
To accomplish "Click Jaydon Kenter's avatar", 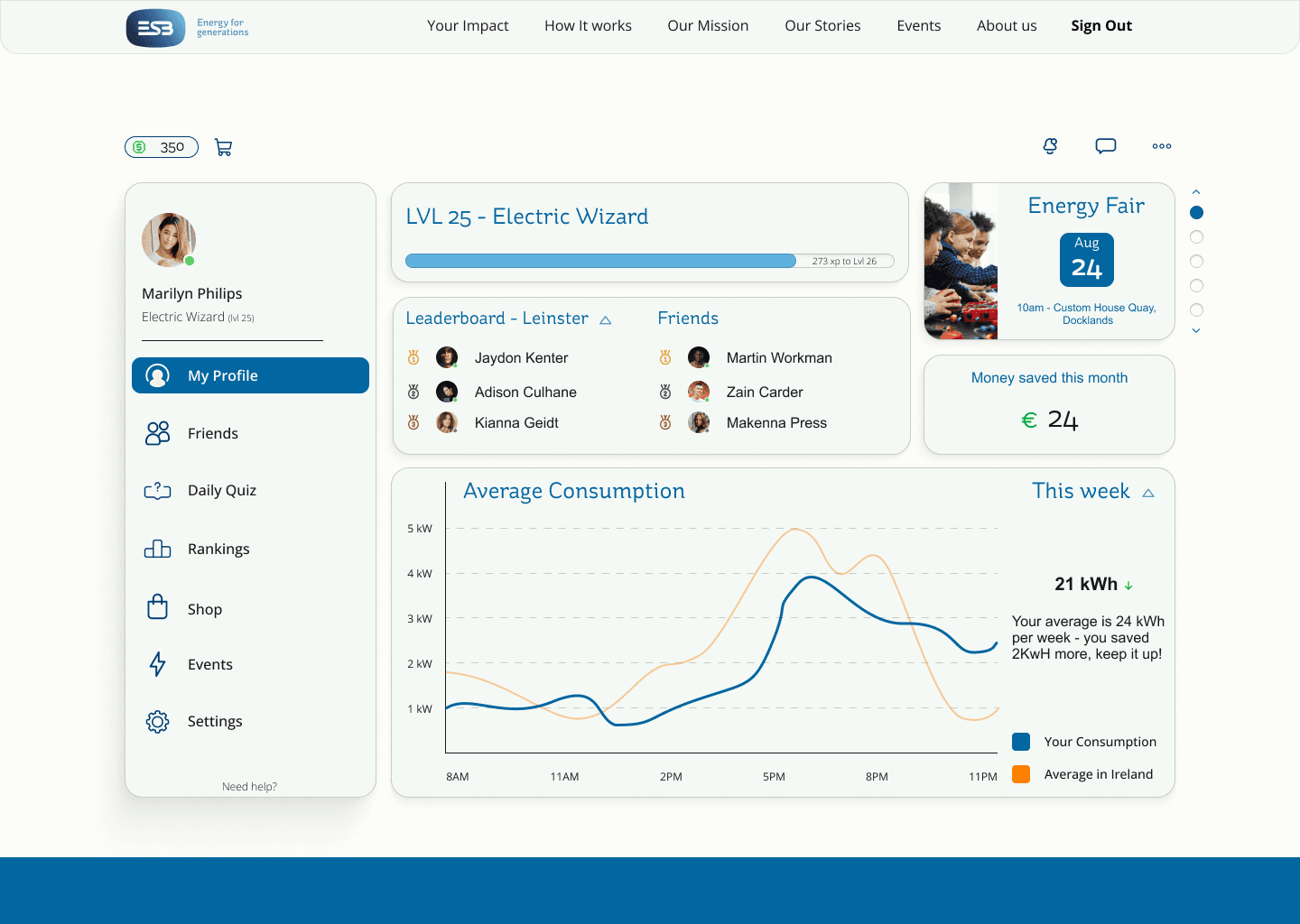I will (447, 357).
